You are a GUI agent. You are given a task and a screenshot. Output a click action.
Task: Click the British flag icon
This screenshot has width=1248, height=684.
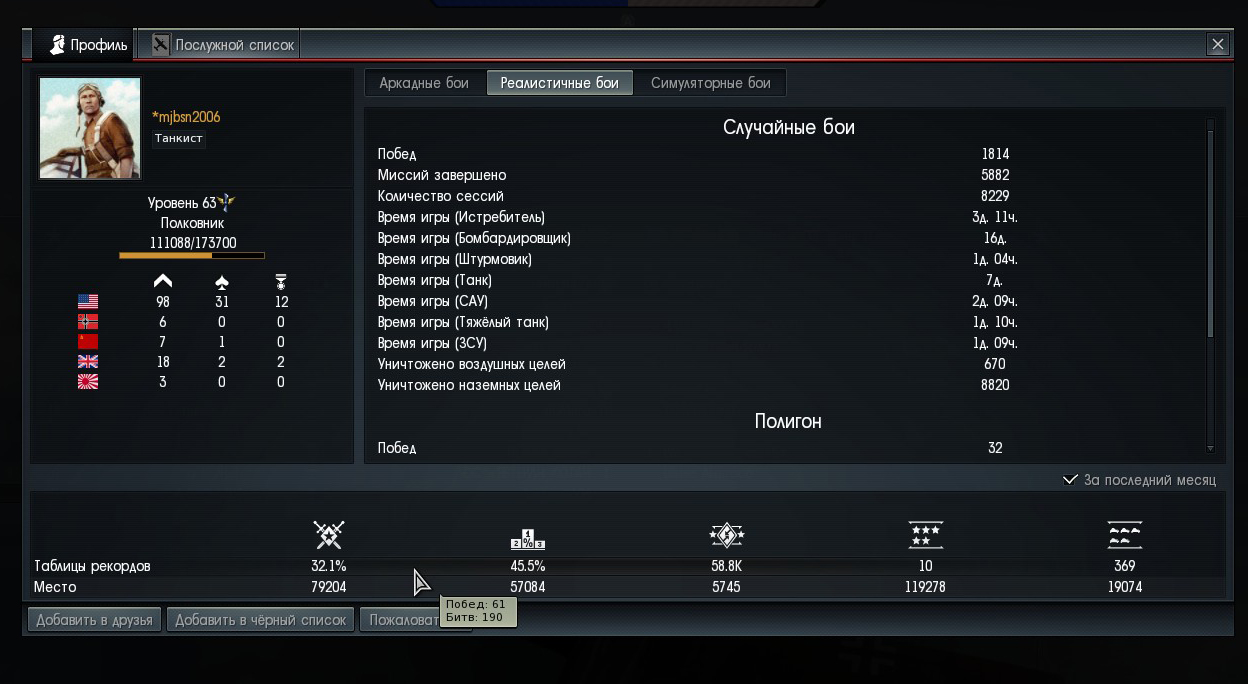click(88, 362)
